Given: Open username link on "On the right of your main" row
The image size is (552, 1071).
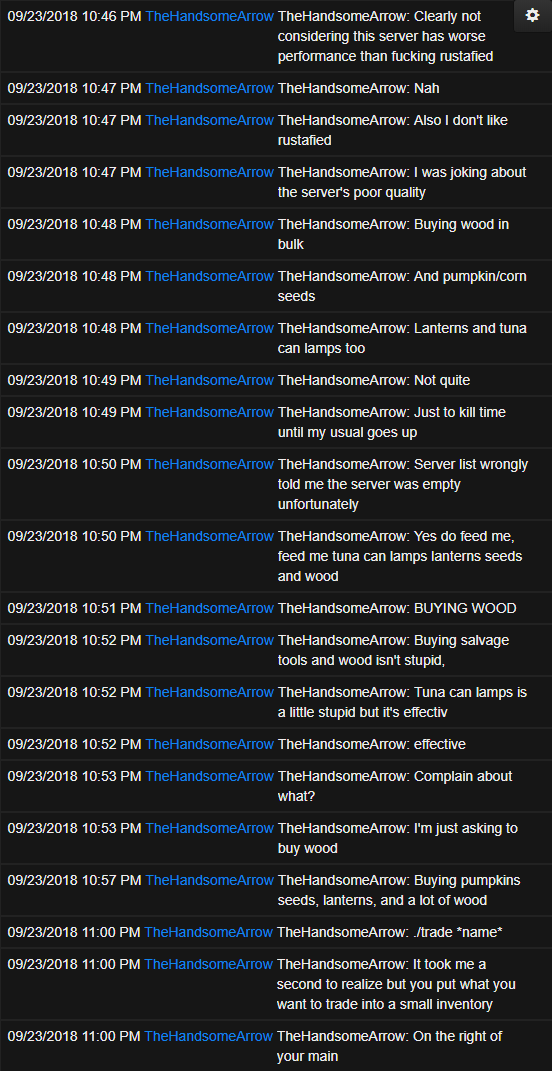Looking at the screenshot, I should point(208,1035).
